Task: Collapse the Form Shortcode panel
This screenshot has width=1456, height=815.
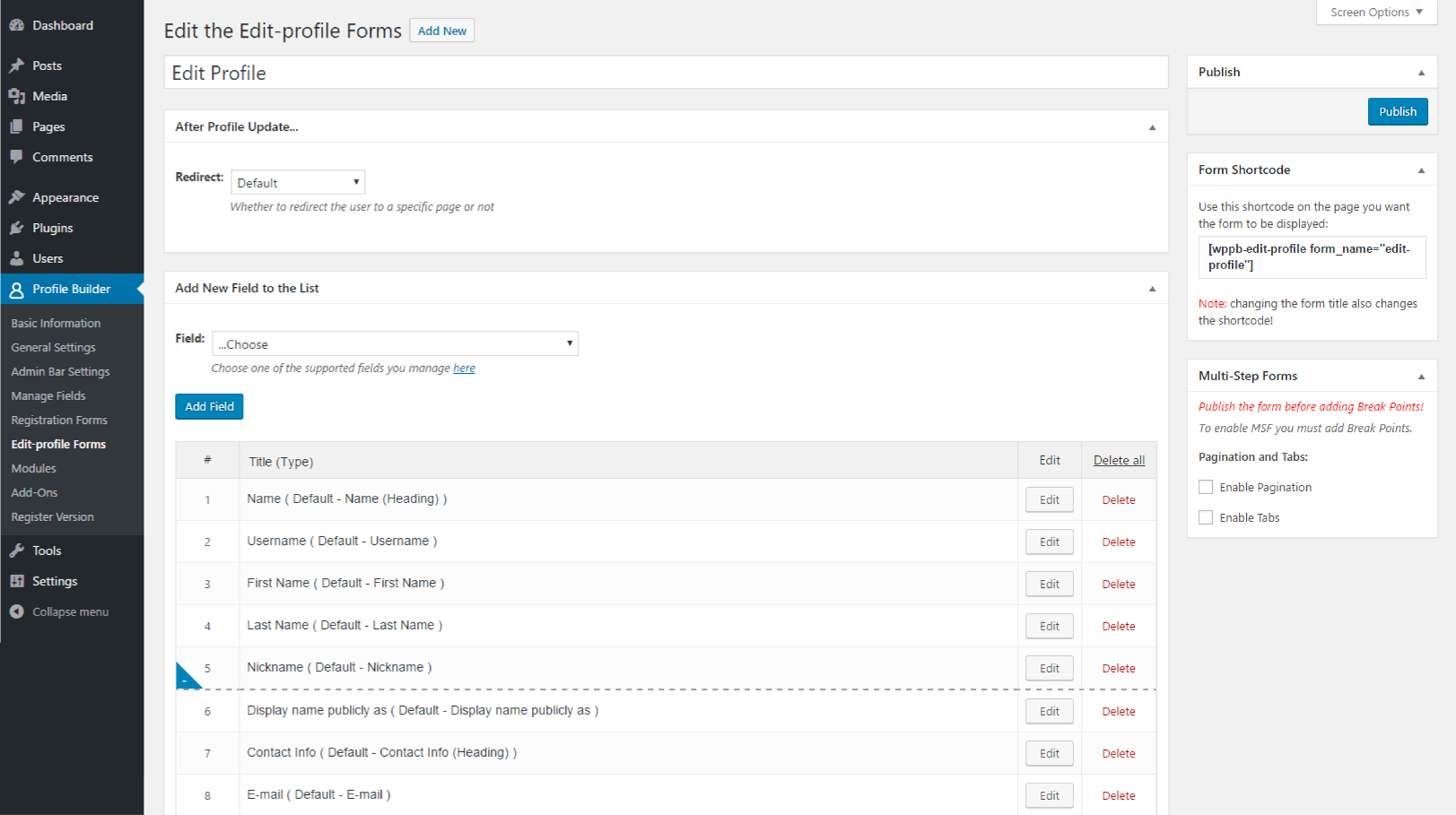Action: pos(1421,169)
